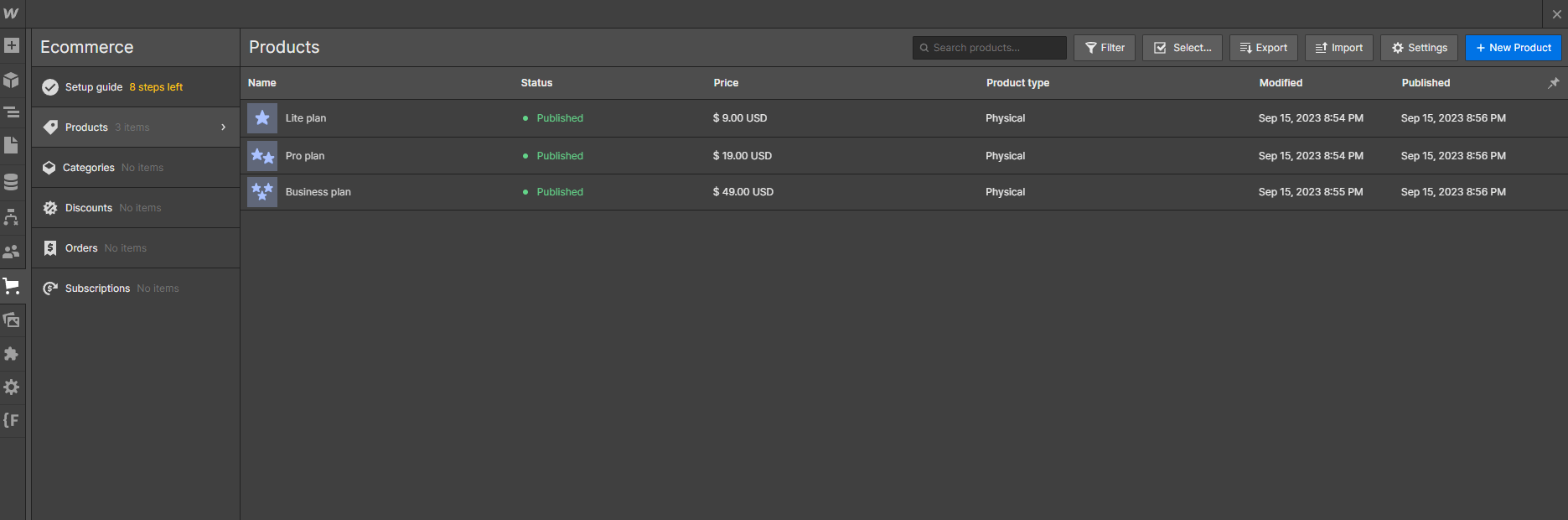Viewport: 1568px width, 520px height.
Task: Click Published status of Pro plan
Action: tap(560, 156)
